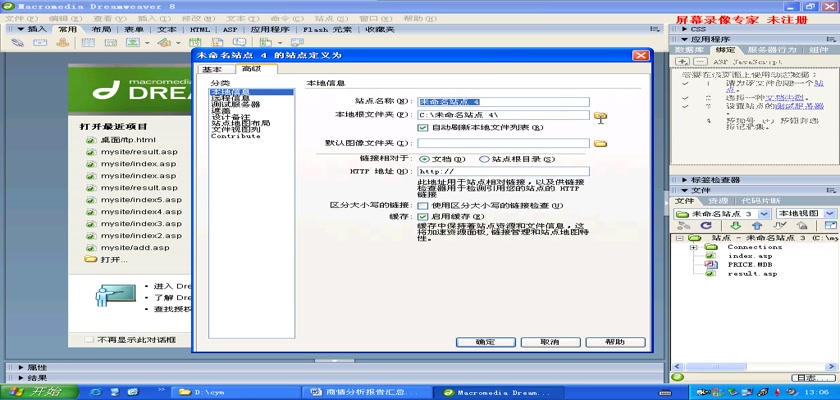This screenshot has height=400, width=840.
Task: Expand the 属性 panel
Action: click(21, 368)
